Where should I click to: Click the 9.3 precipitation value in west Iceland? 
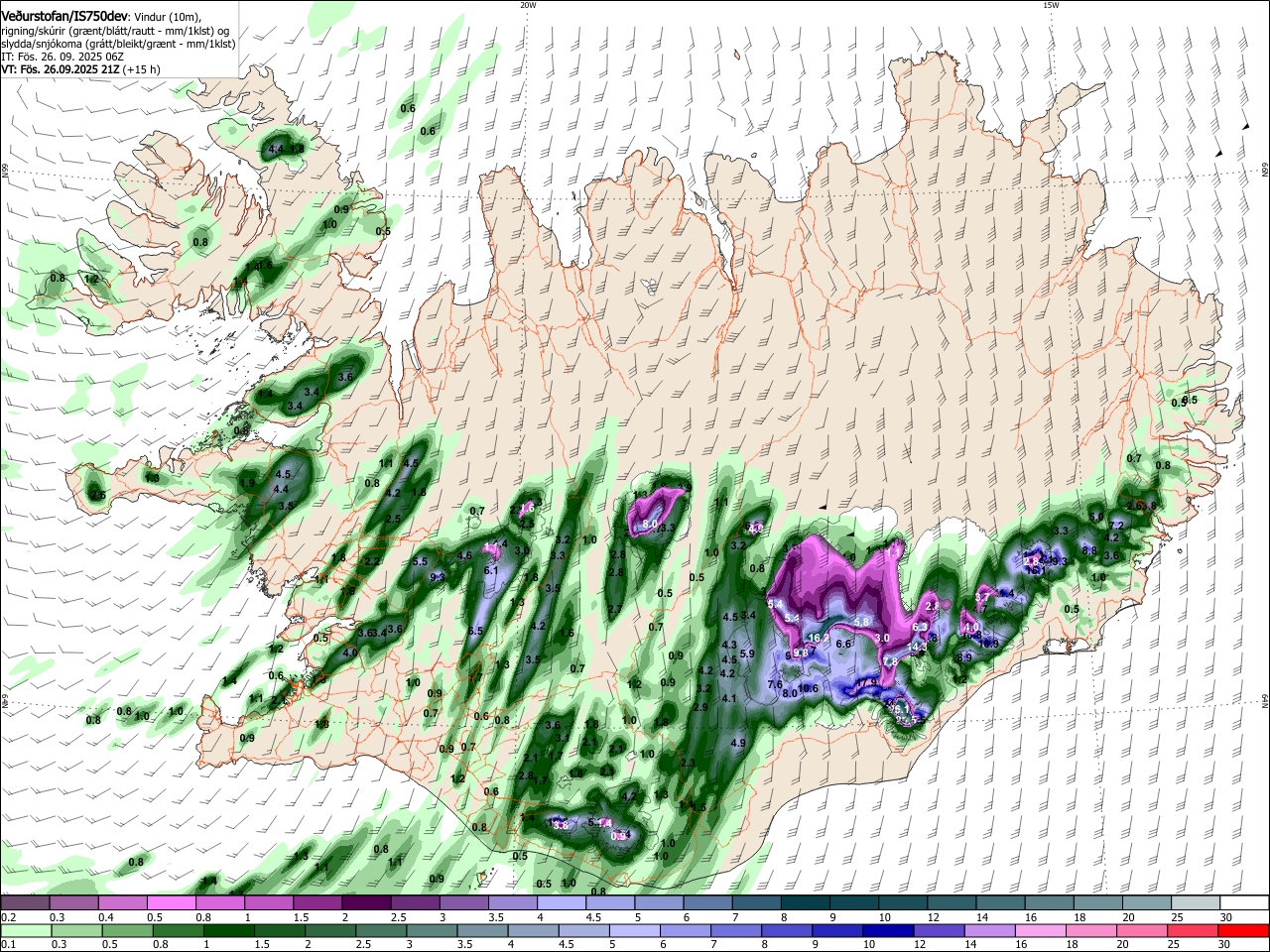pyautogui.click(x=438, y=576)
